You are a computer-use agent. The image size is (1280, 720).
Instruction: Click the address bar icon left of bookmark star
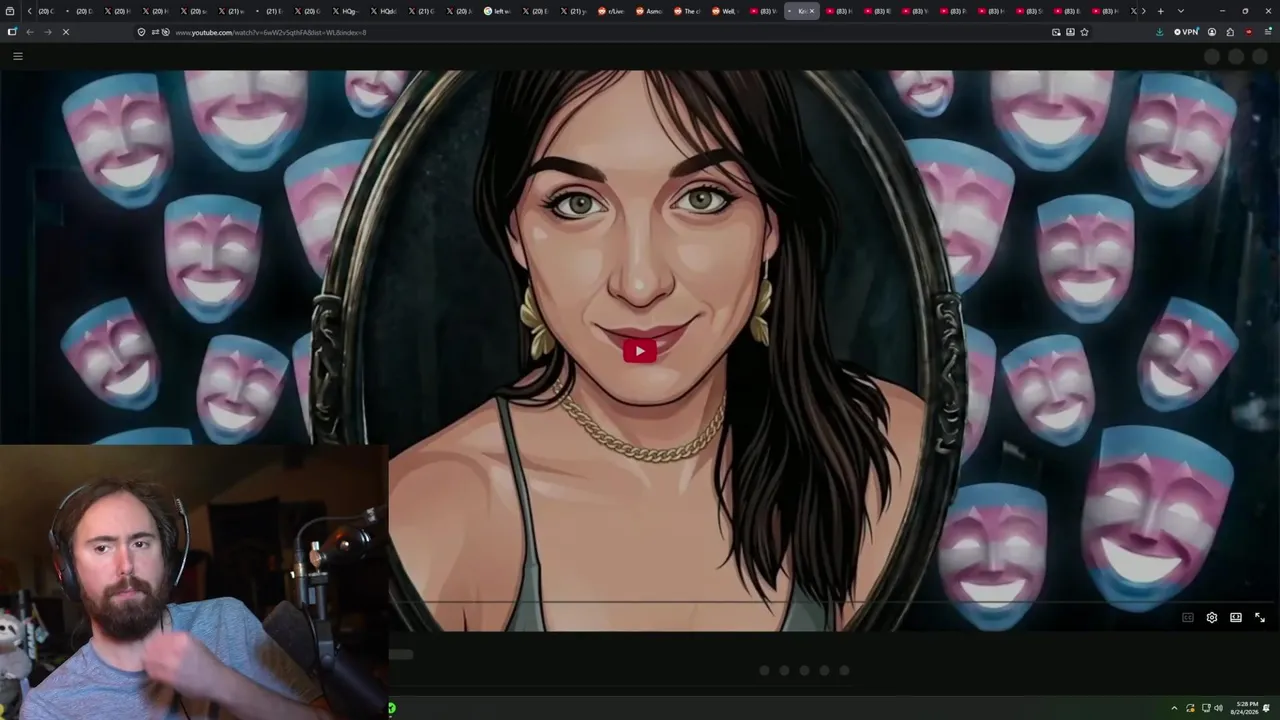pyautogui.click(x=1070, y=32)
